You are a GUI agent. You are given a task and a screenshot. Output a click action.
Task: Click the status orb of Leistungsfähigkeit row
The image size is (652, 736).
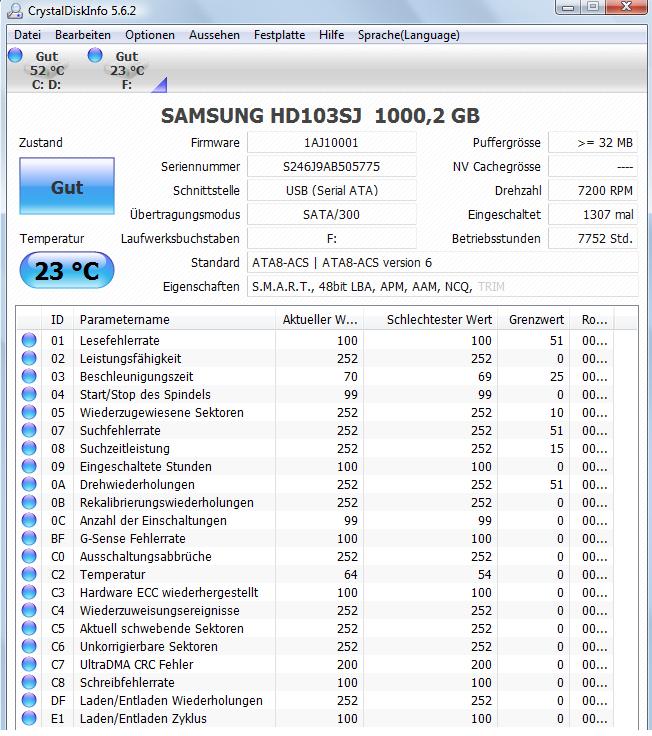pyautogui.click(x=29, y=358)
